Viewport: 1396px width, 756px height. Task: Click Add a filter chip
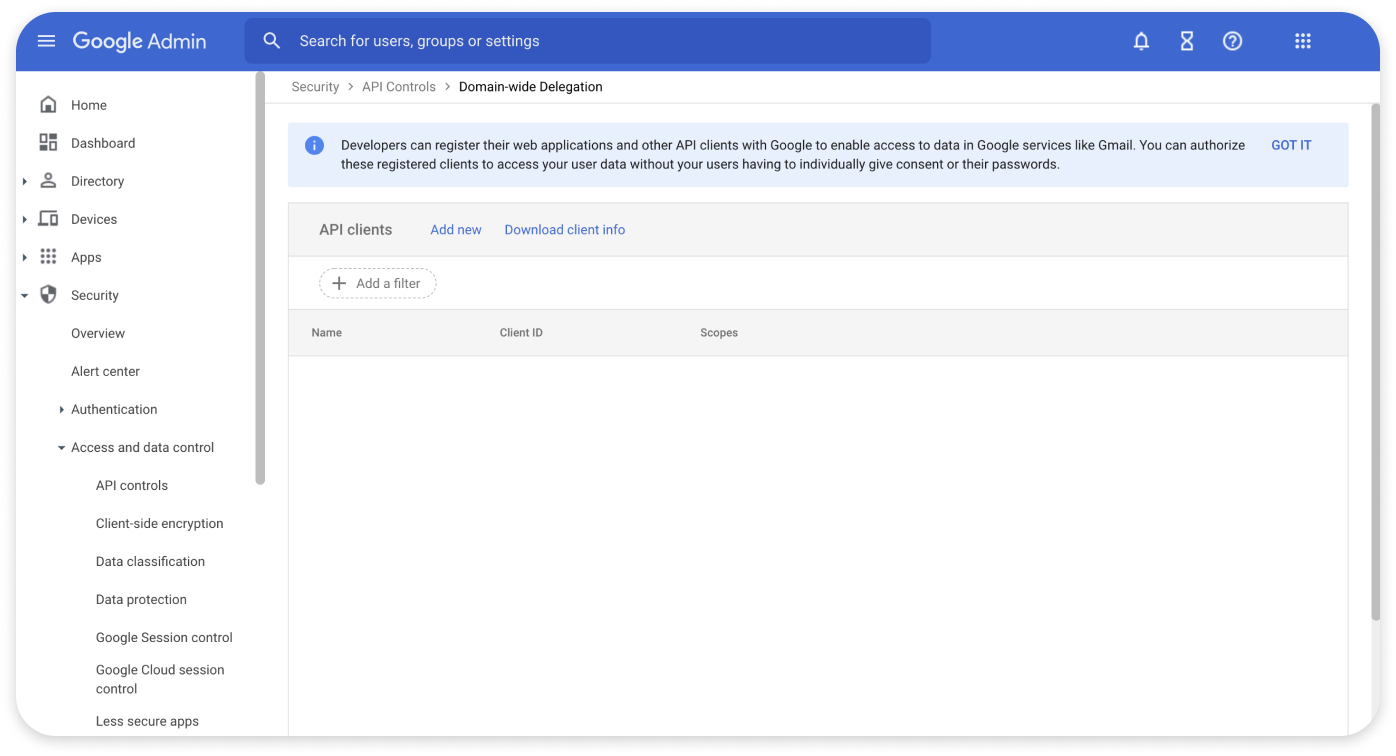pos(378,283)
